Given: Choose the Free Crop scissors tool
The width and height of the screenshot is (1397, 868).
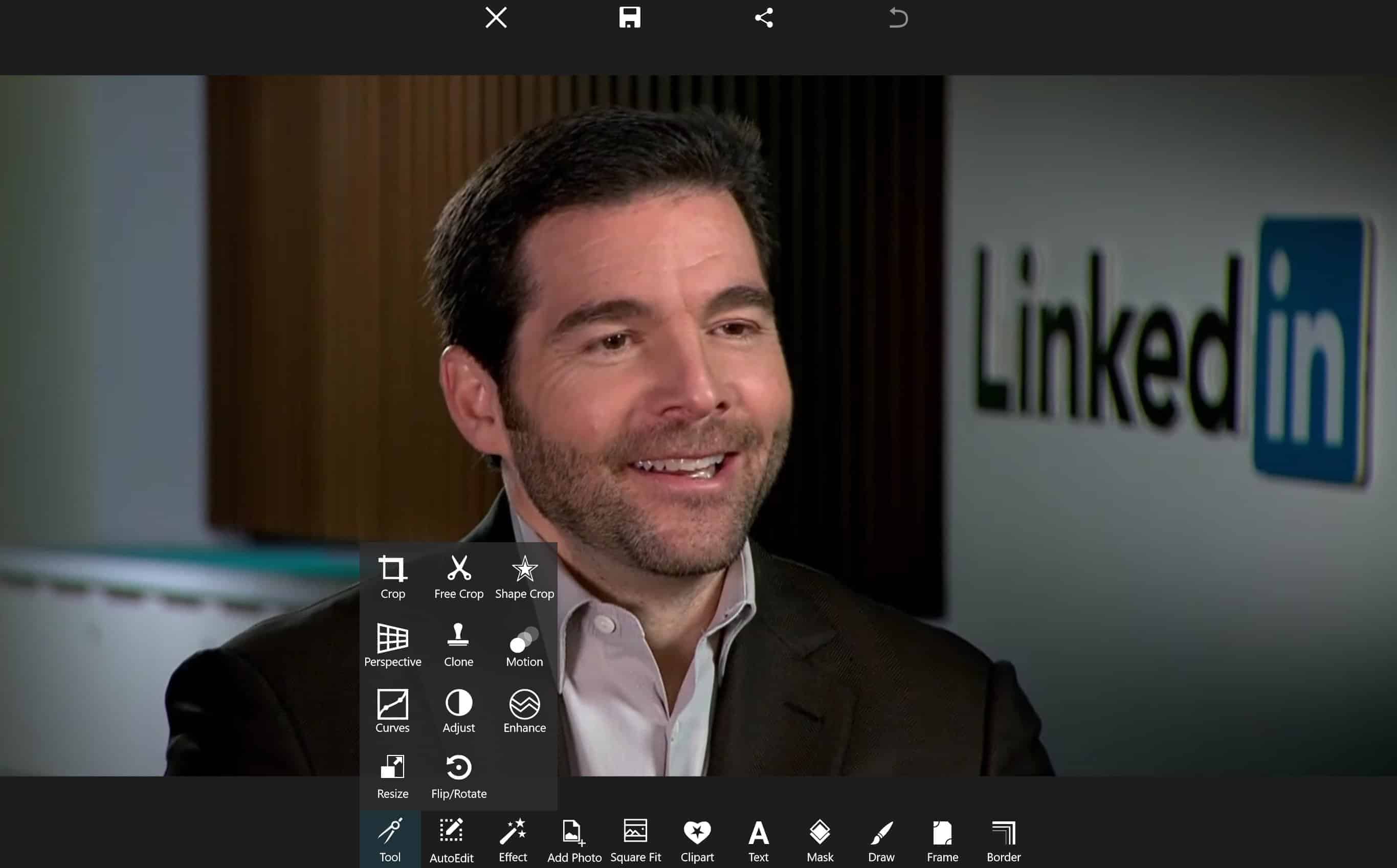Looking at the screenshot, I should pyautogui.click(x=458, y=577).
